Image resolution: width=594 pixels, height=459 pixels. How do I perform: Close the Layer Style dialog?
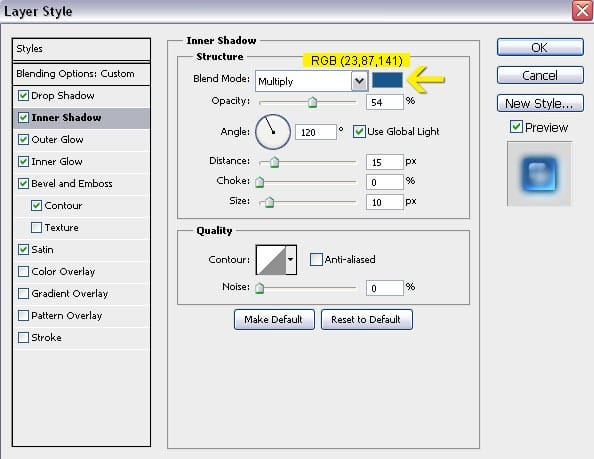tap(582, 10)
